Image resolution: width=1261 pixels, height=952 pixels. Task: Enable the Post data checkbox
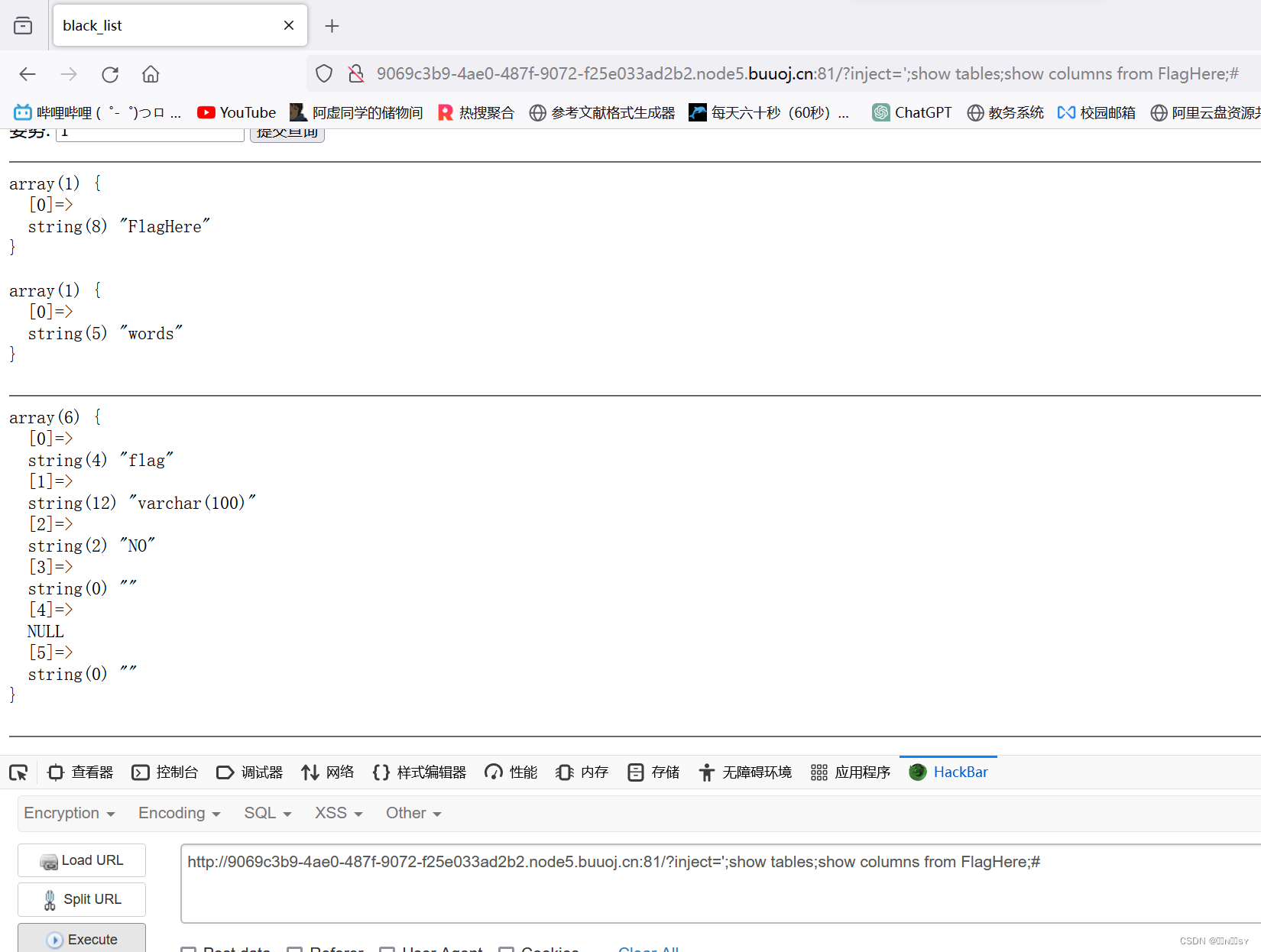pos(189,948)
